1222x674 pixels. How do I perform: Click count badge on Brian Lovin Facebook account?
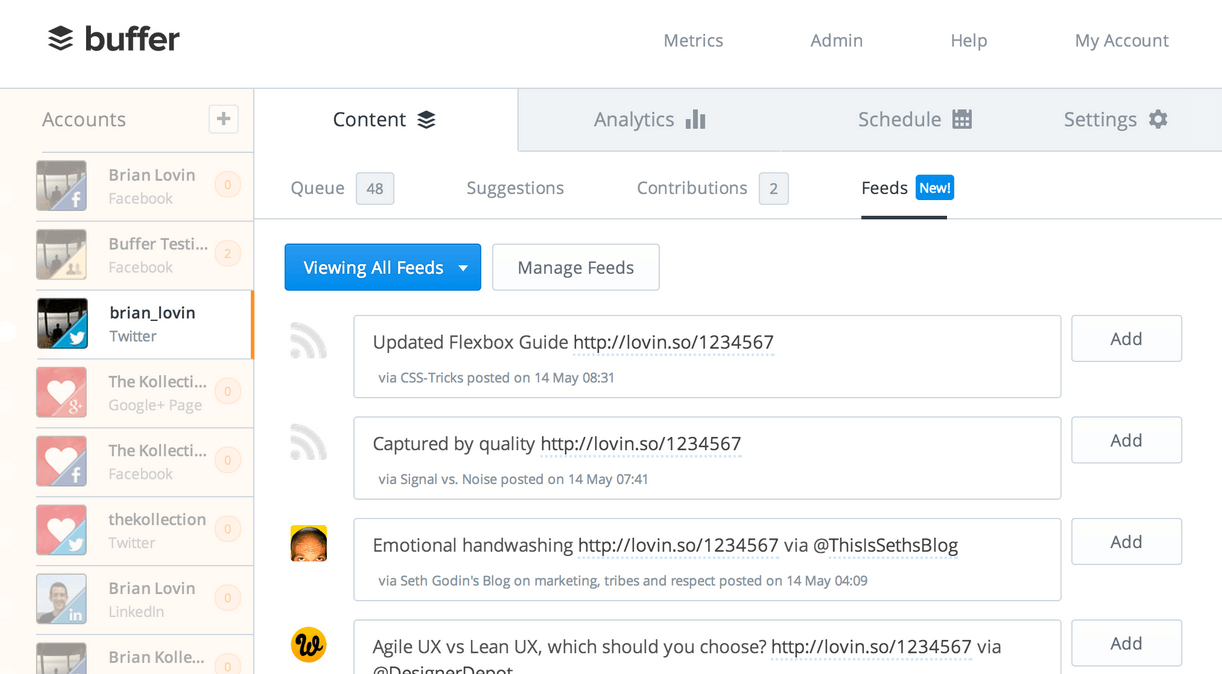(228, 185)
